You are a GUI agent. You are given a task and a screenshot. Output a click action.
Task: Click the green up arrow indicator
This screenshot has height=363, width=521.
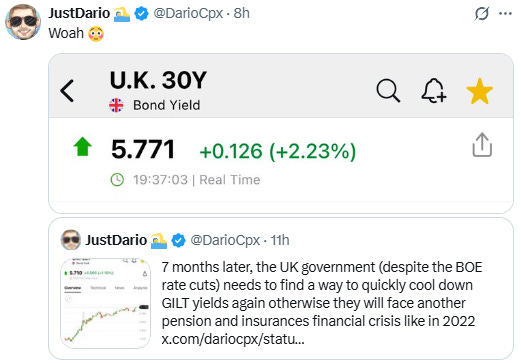click(x=82, y=147)
